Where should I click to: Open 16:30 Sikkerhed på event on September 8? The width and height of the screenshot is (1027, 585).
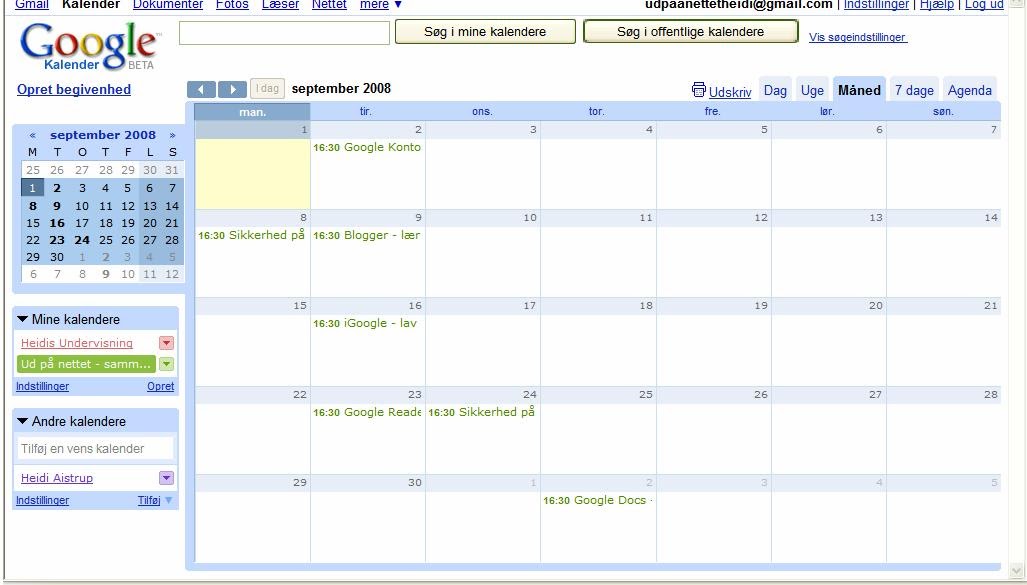(x=252, y=235)
